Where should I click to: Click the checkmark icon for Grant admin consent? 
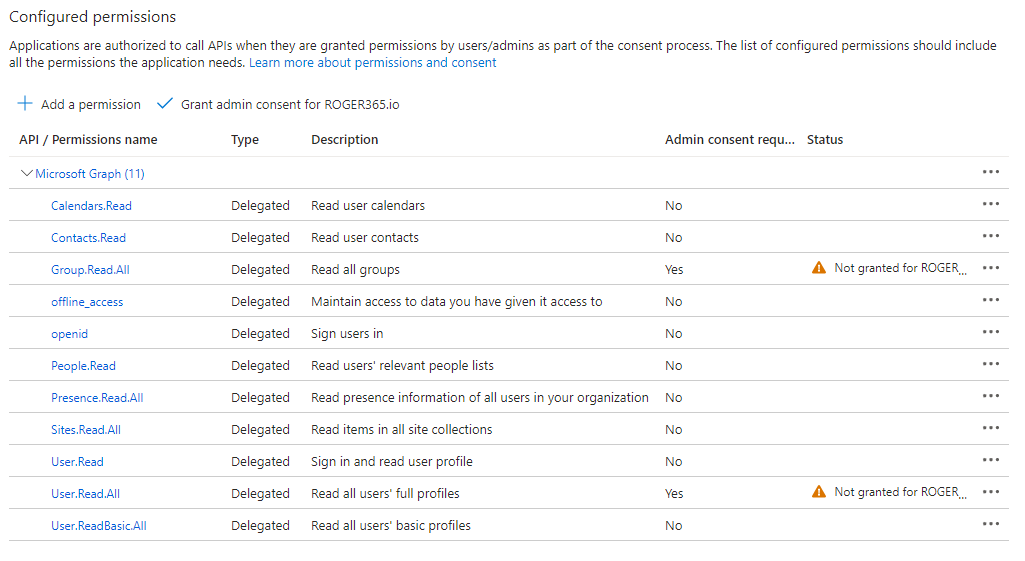pyautogui.click(x=165, y=104)
